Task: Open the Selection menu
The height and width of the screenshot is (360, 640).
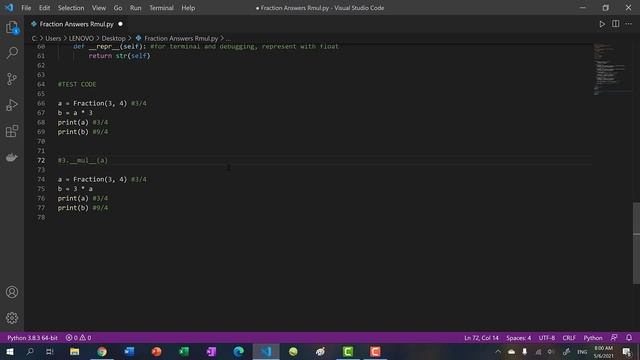Action: pyautogui.click(x=71, y=8)
